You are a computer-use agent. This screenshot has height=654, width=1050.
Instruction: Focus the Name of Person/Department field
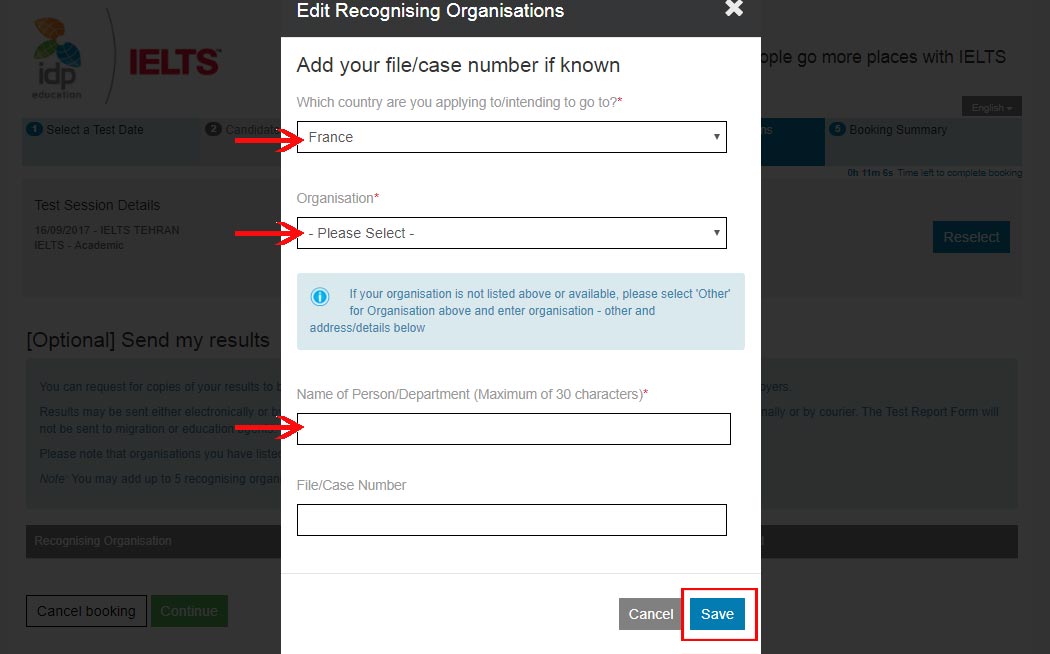(514, 429)
